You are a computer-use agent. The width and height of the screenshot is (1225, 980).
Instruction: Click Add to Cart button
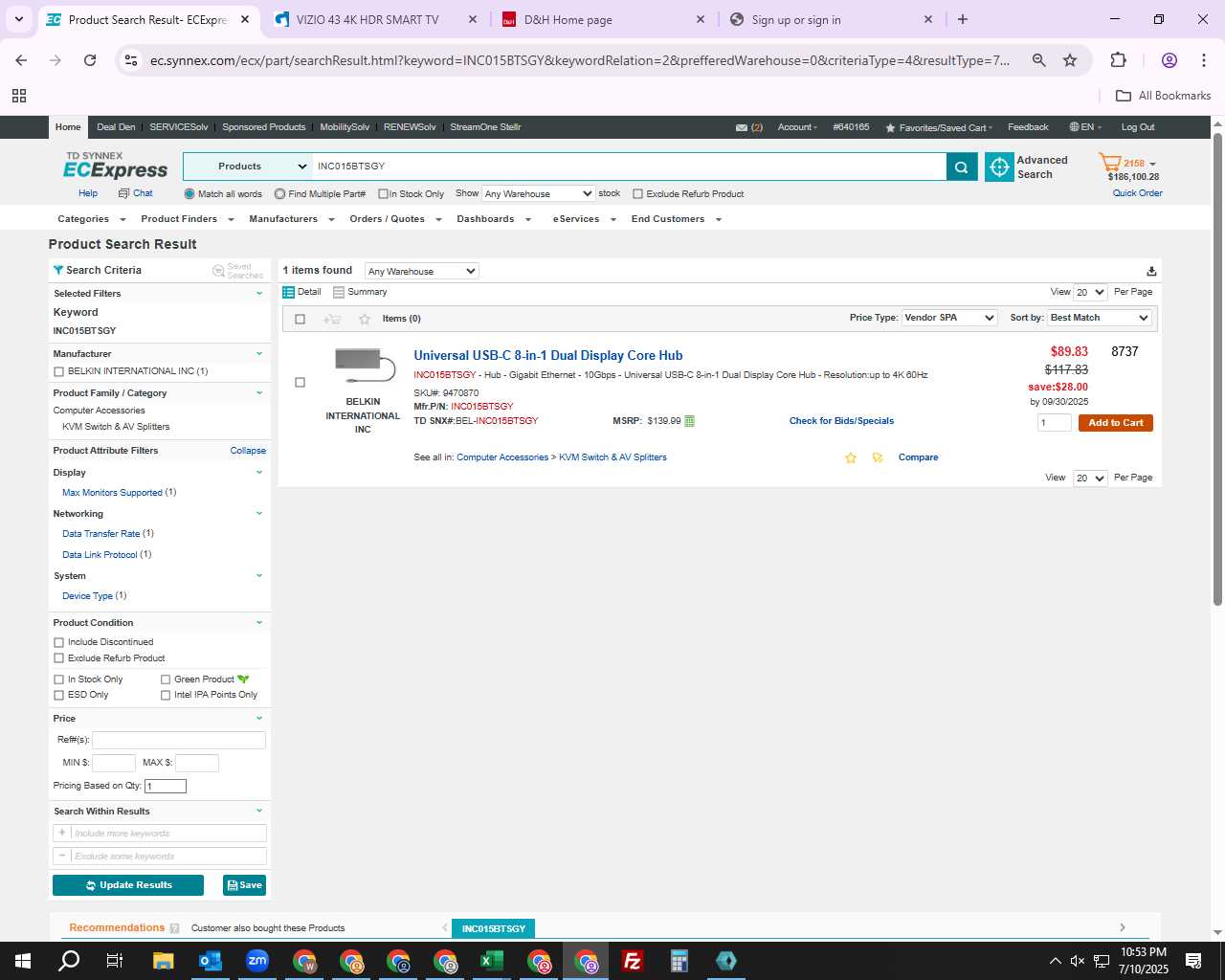point(1115,423)
